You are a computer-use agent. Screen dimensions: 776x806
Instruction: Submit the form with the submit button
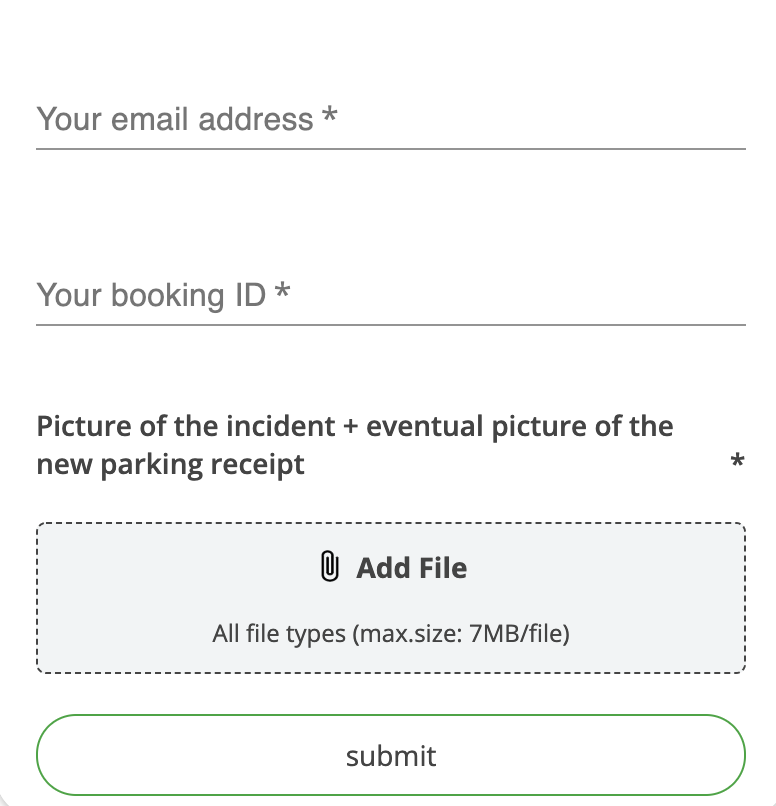coord(391,755)
